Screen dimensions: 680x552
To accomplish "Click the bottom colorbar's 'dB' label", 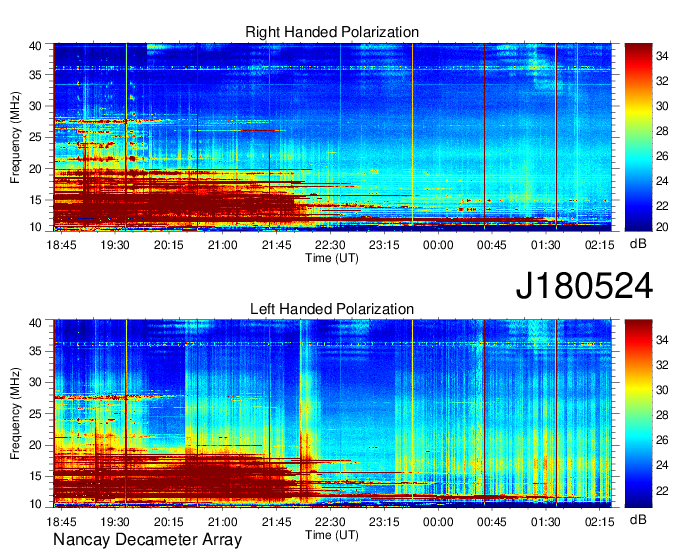I will [x=638, y=520].
